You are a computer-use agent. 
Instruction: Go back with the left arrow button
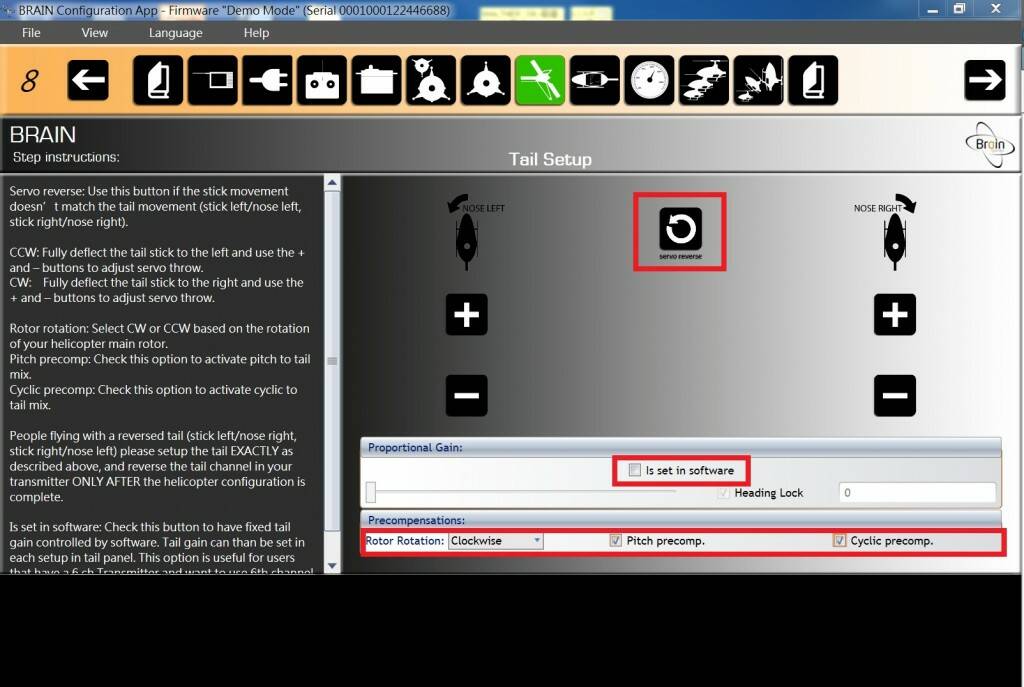point(88,80)
